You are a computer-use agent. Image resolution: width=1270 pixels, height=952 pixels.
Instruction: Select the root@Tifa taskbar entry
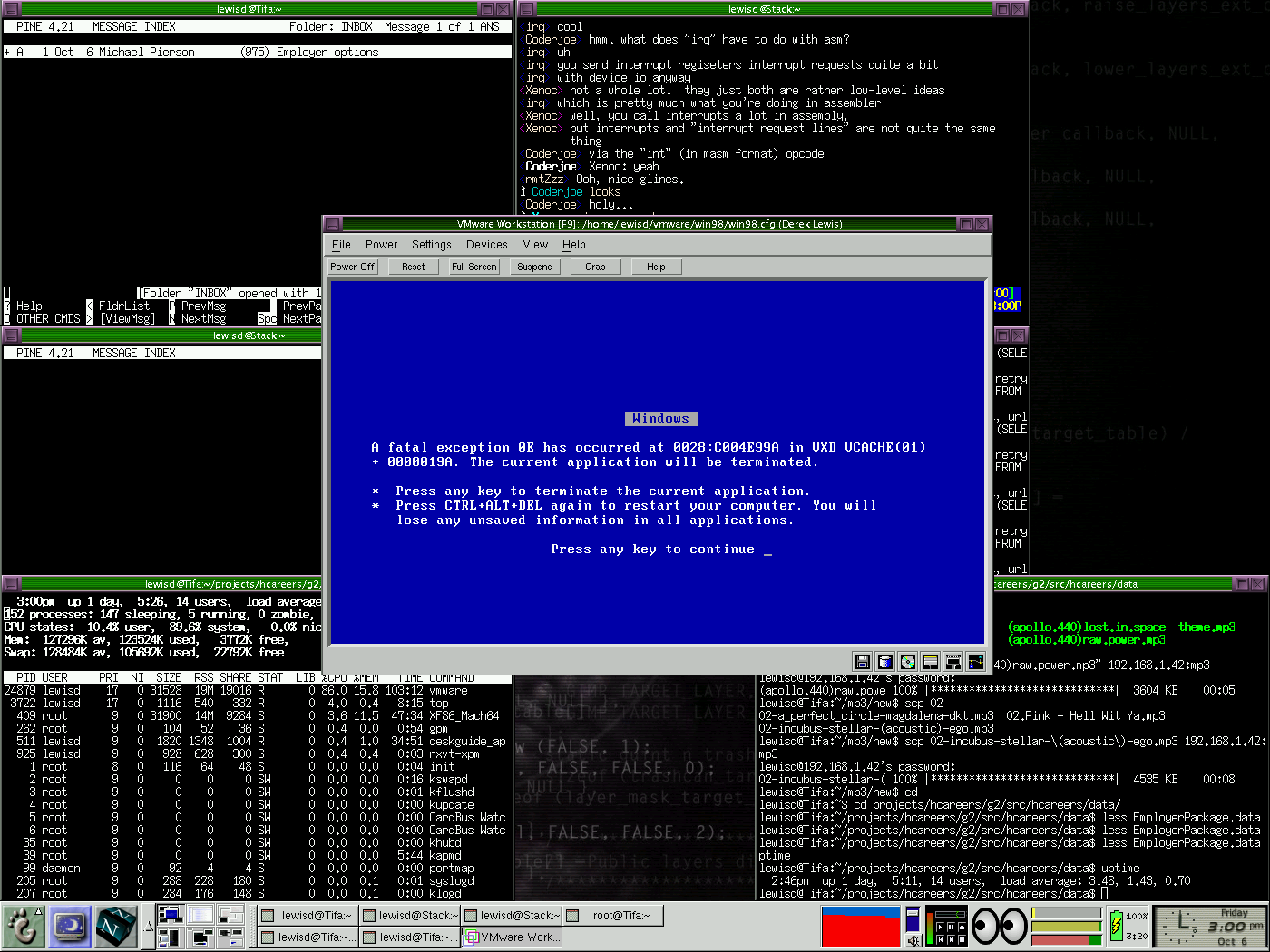(x=613, y=916)
